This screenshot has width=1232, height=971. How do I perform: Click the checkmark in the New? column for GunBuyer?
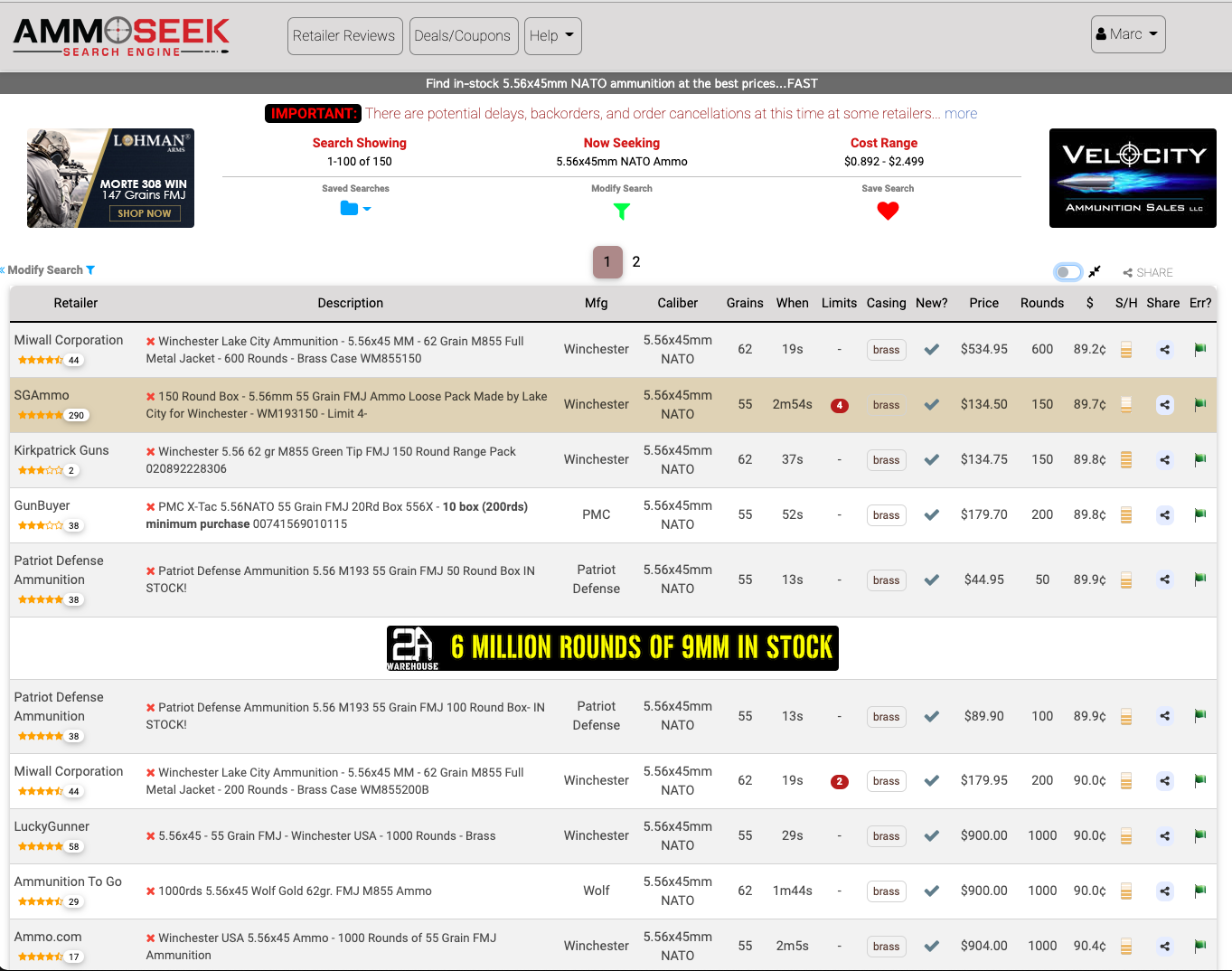point(931,514)
